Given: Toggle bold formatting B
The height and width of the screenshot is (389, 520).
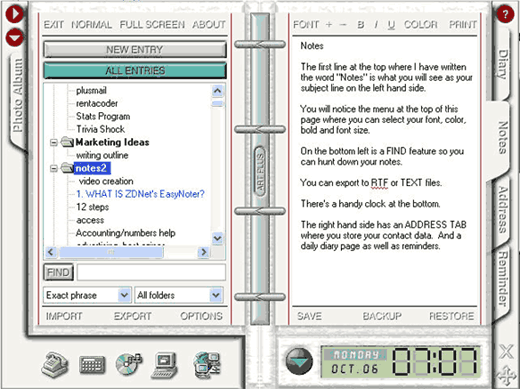Looking at the screenshot, I should tap(361, 25).
